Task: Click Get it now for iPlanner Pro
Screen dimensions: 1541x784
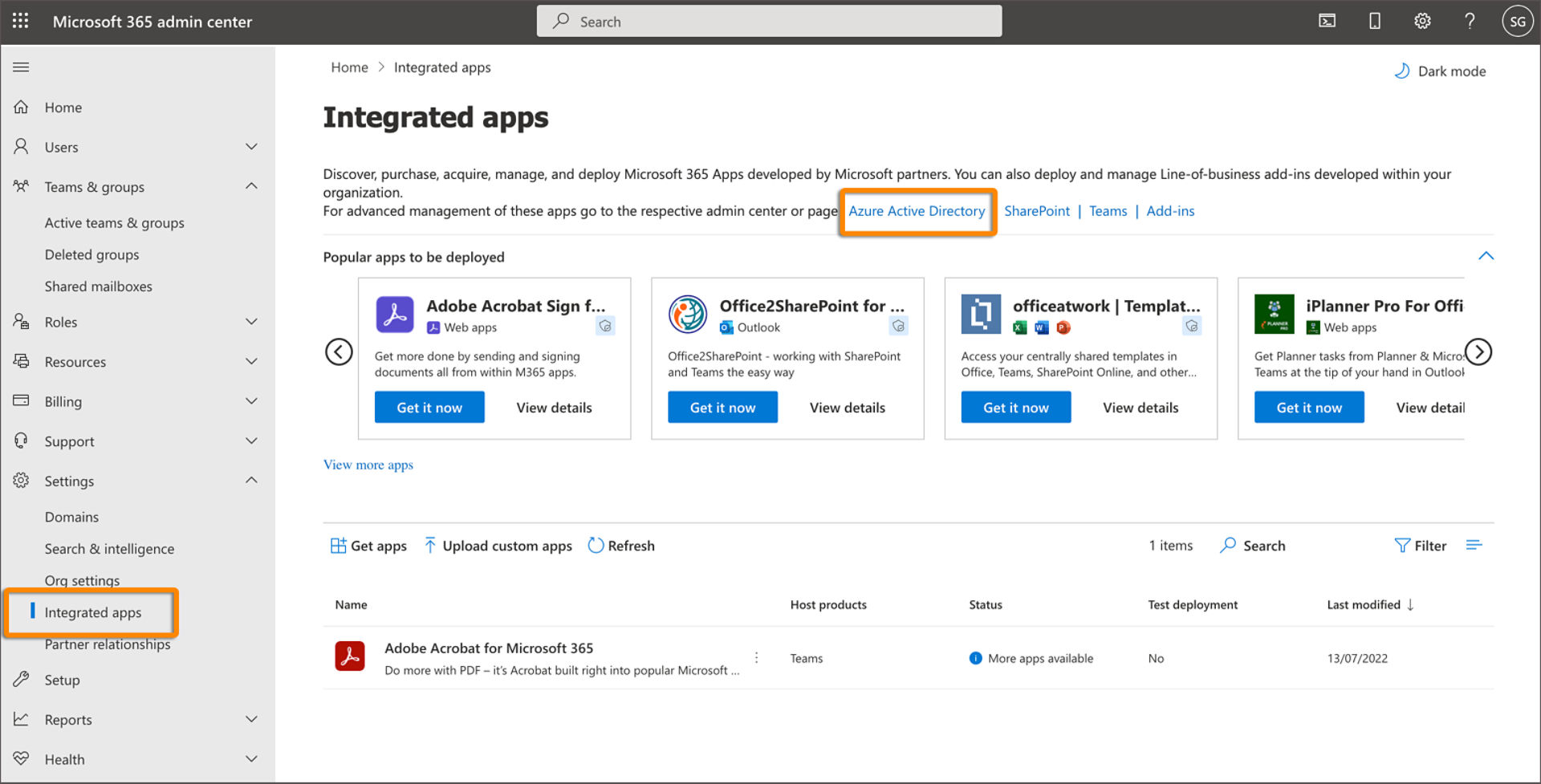Action: tap(1309, 407)
